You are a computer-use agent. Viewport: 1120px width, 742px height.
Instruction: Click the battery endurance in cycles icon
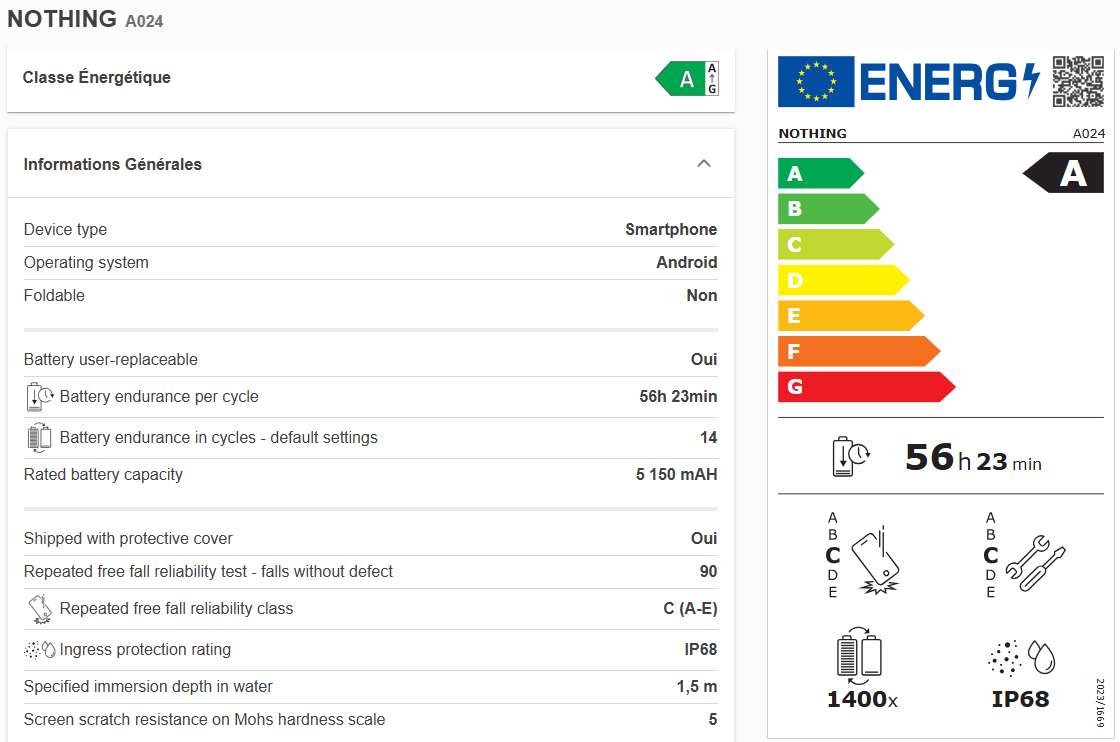coord(39,438)
